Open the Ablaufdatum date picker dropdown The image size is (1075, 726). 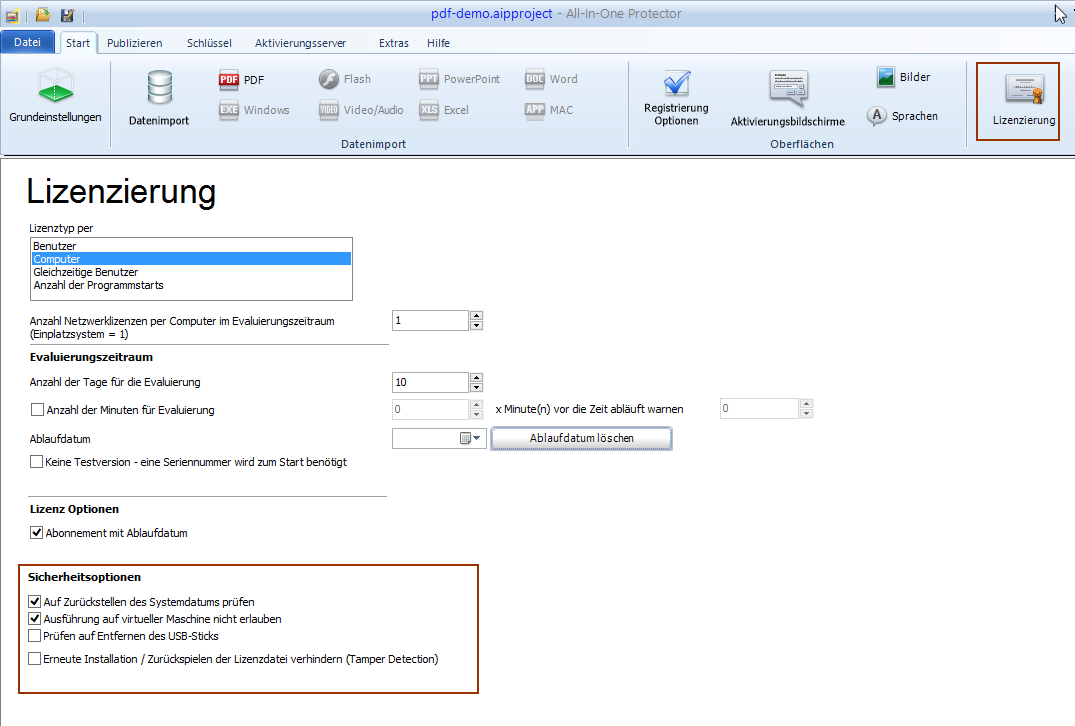(x=477, y=438)
